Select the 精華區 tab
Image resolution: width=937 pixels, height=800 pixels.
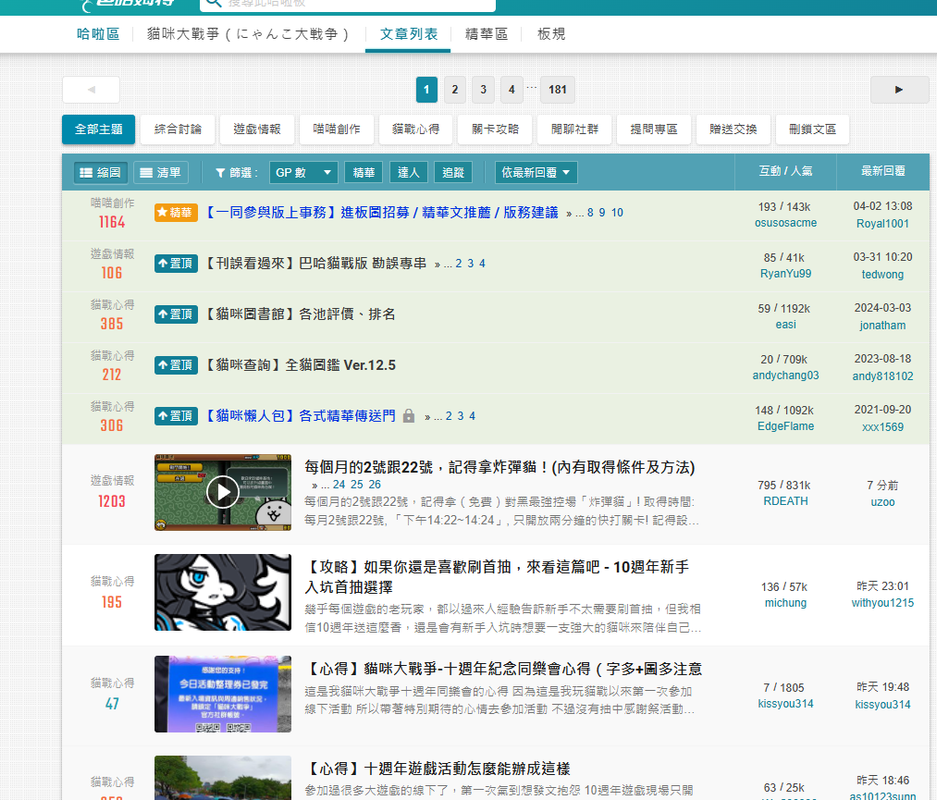click(486, 34)
